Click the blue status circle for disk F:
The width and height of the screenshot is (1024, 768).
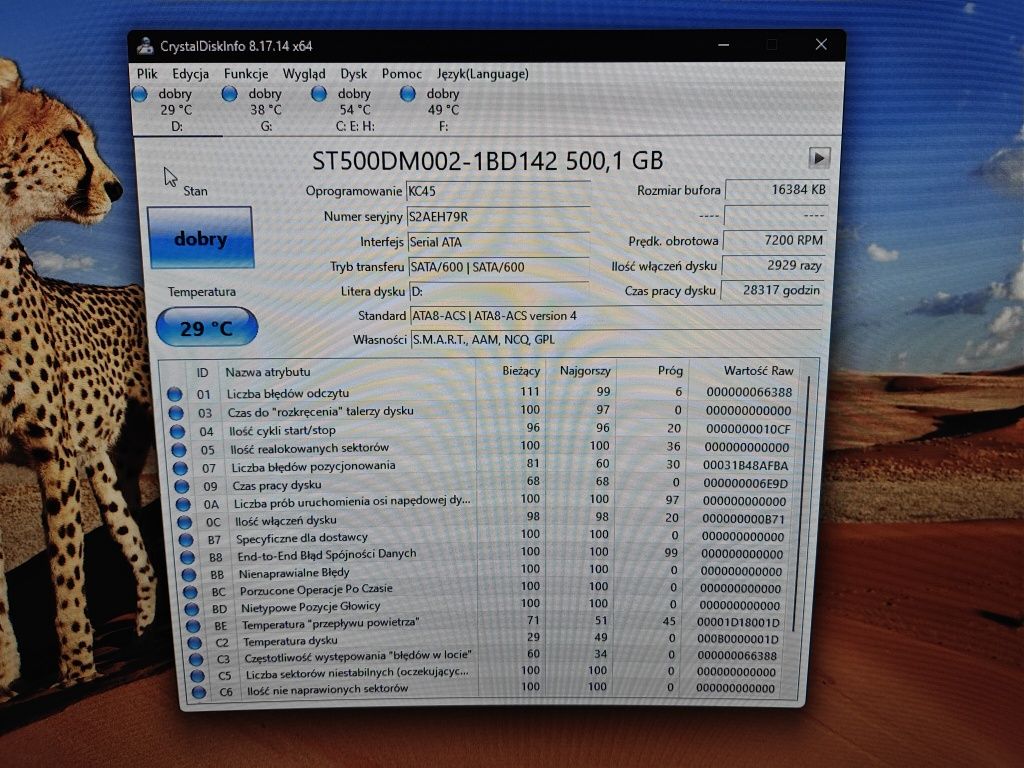tap(408, 94)
